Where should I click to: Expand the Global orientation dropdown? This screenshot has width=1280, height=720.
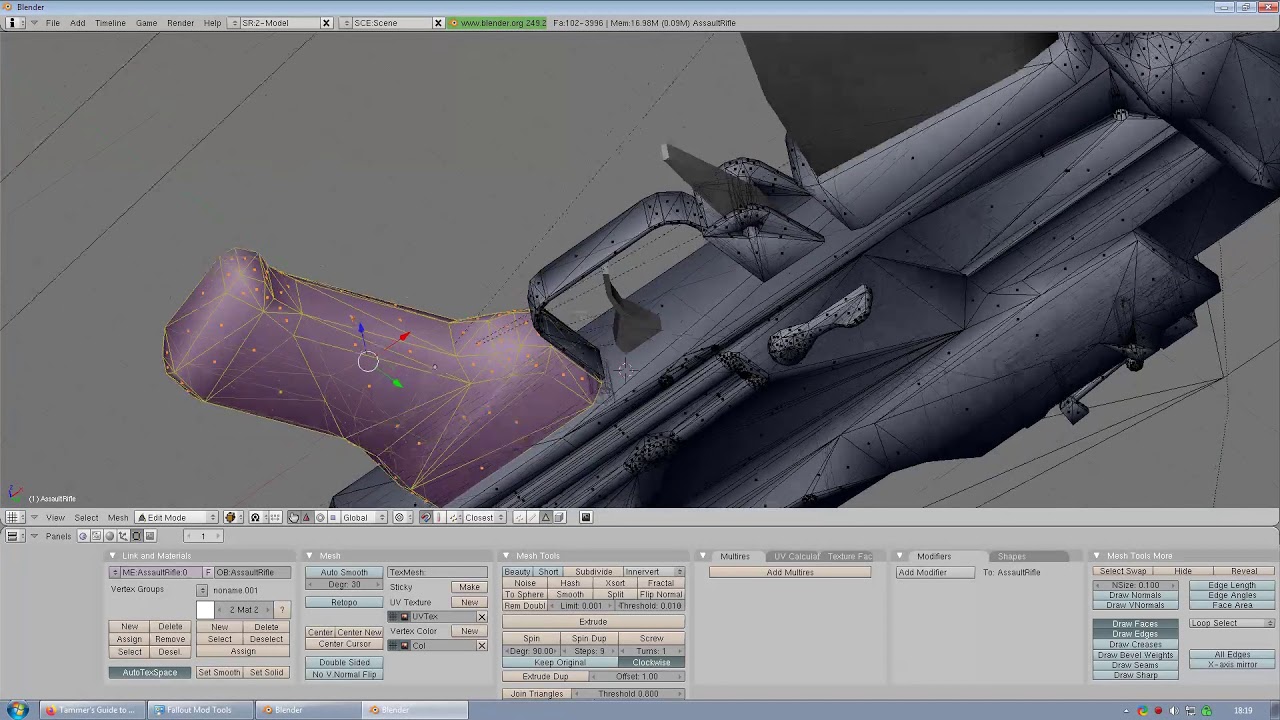[x=364, y=517]
